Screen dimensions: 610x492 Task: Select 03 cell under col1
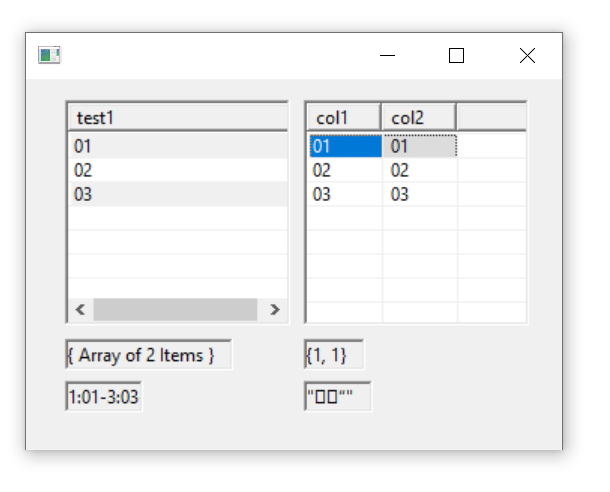coord(345,194)
